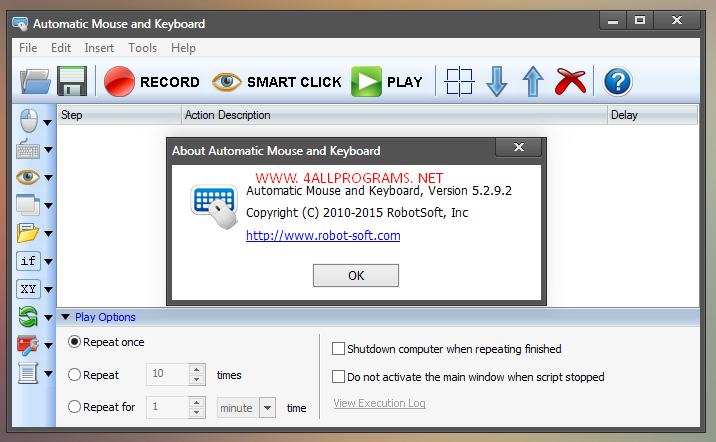Click the Play Options heading text
The height and width of the screenshot is (442, 716).
[x=105, y=317]
